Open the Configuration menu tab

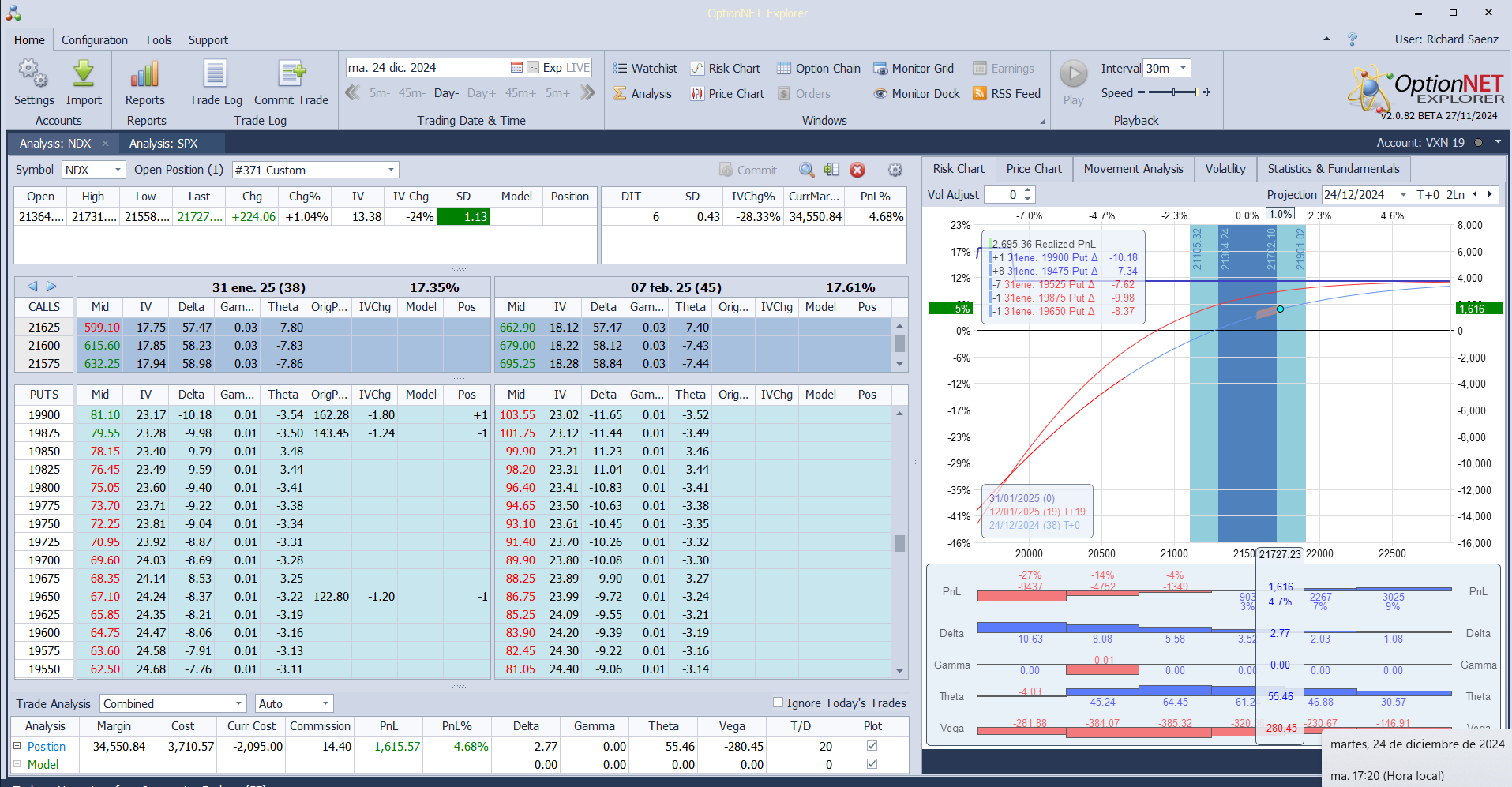point(95,40)
